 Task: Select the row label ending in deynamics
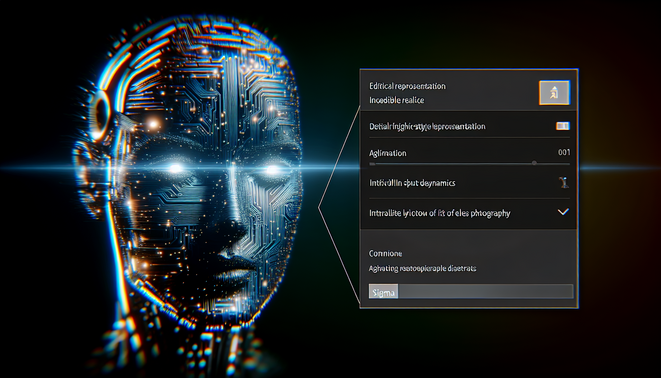(x=412, y=183)
